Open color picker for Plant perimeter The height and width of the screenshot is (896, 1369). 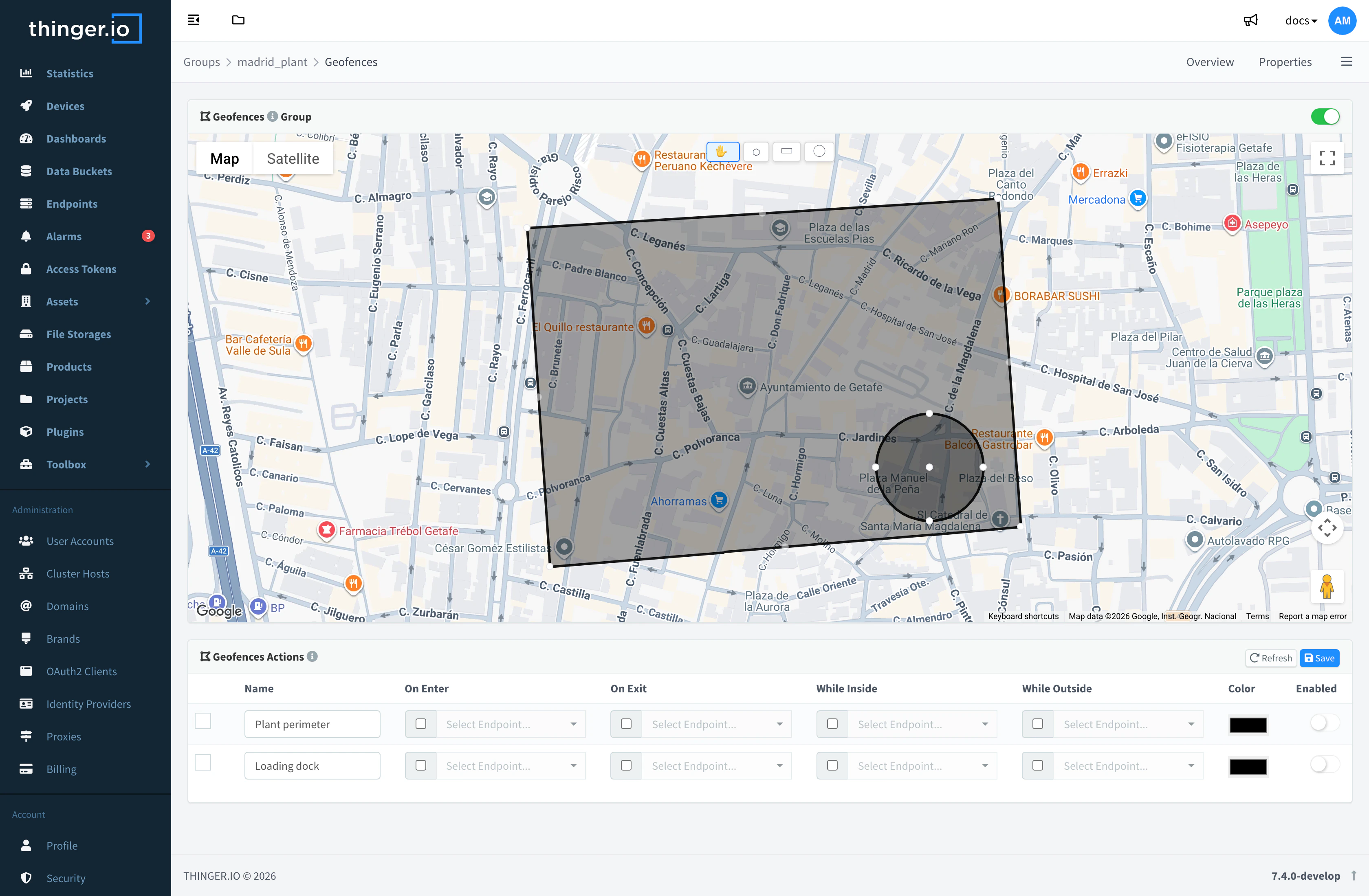coord(1248,725)
